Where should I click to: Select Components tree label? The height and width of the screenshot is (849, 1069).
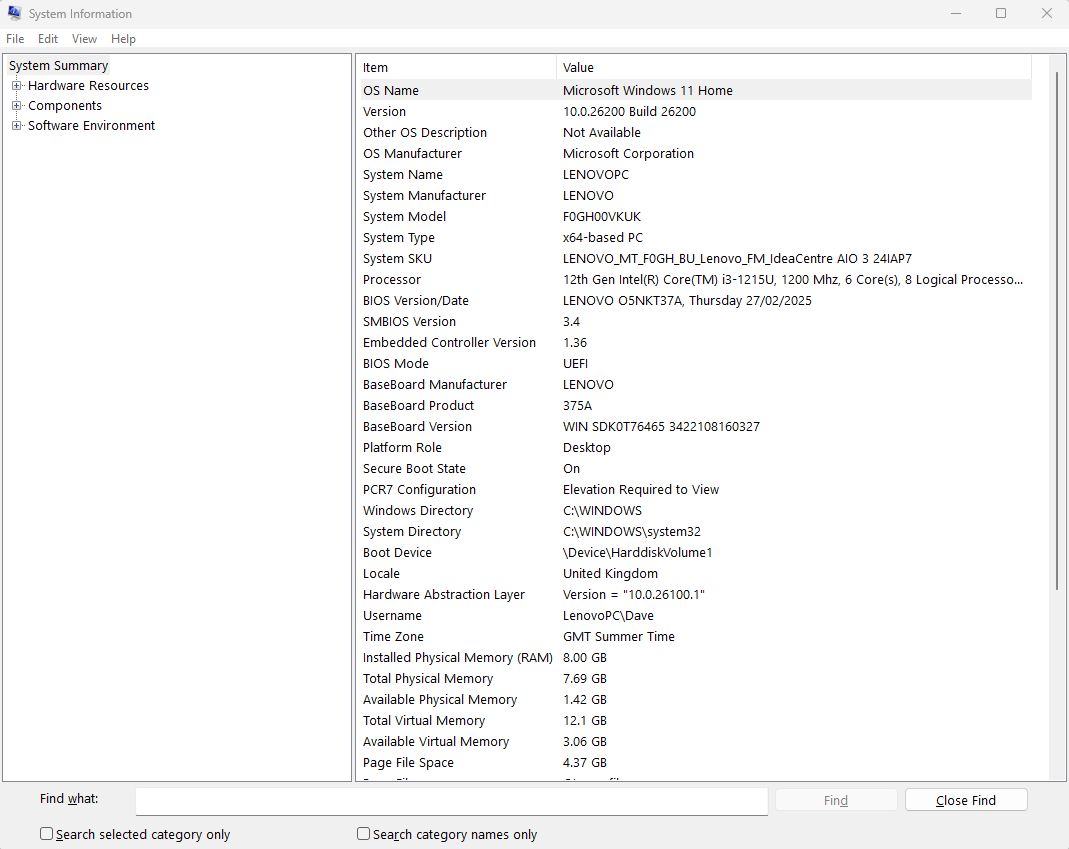[x=65, y=106]
